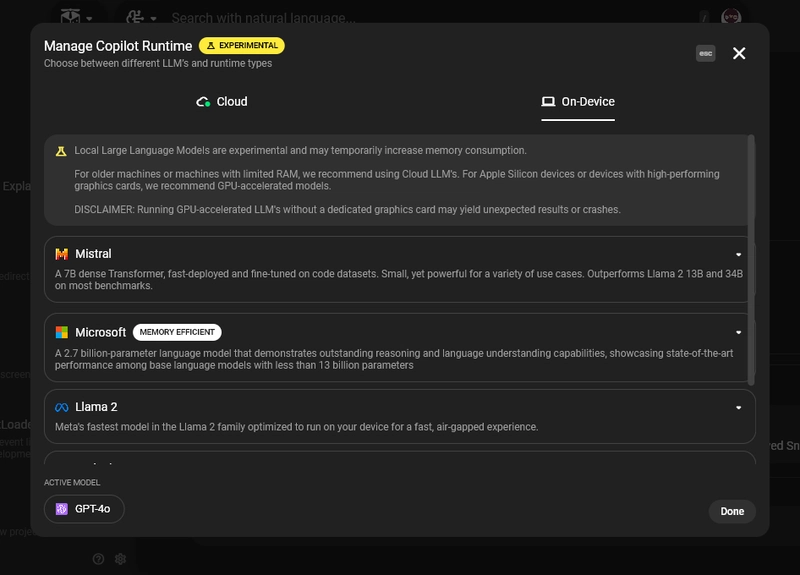Close the Manage Copilot Runtime dialog
Screen dimensions: 800x575
[x=739, y=53]
